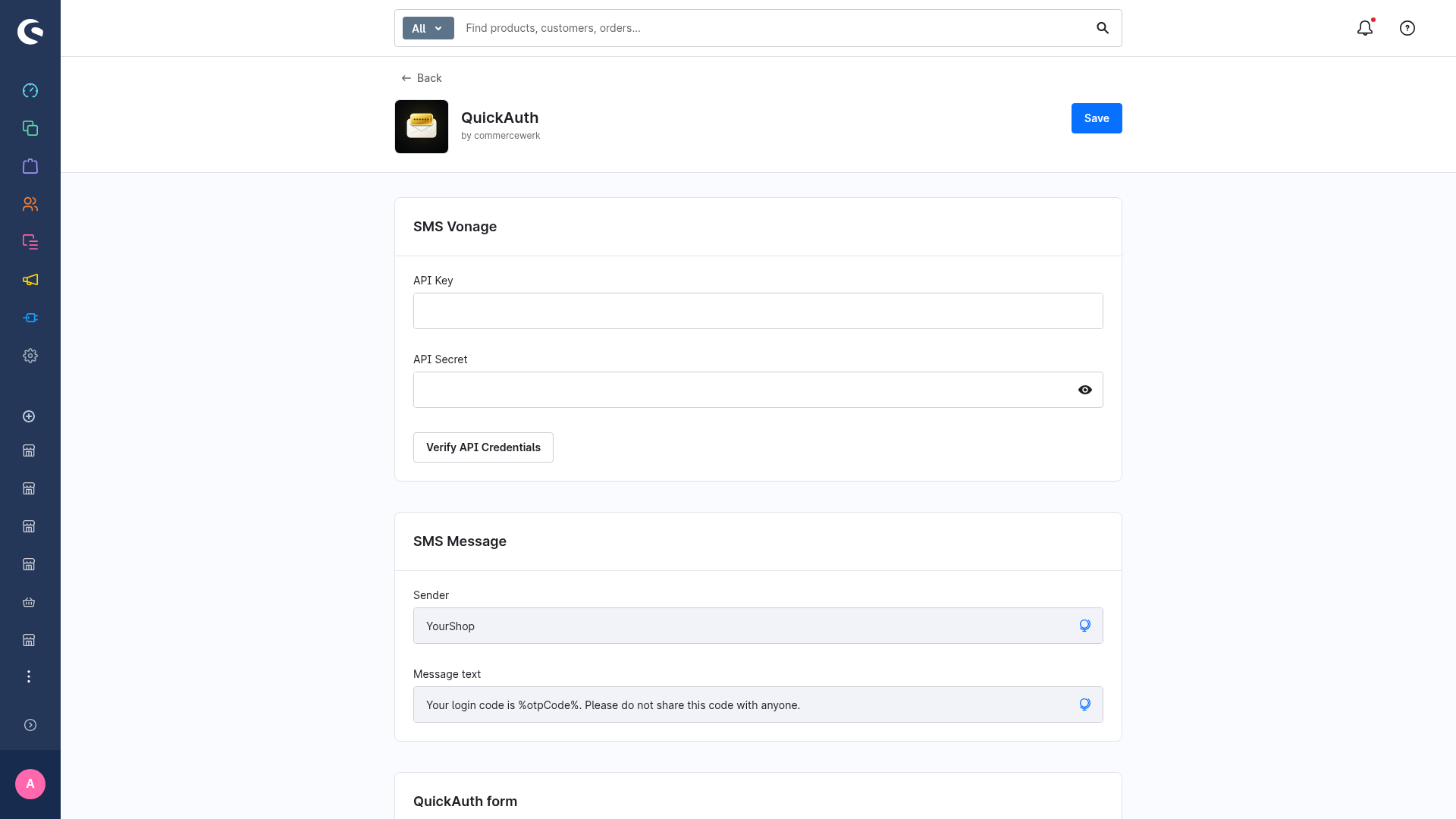Image resolution: width=1456 pixels, height=819 pixels.
Task: Click the SMS Message card heading
Action: [460, 541]
